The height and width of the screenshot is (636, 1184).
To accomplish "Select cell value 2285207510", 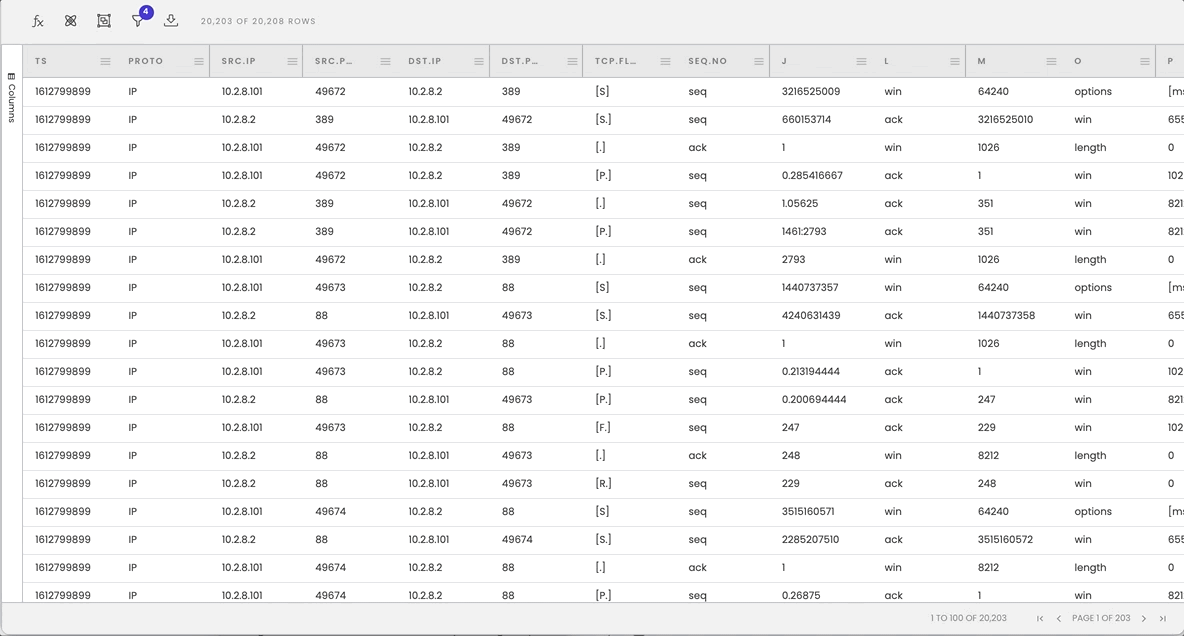I will pos(810,539).
